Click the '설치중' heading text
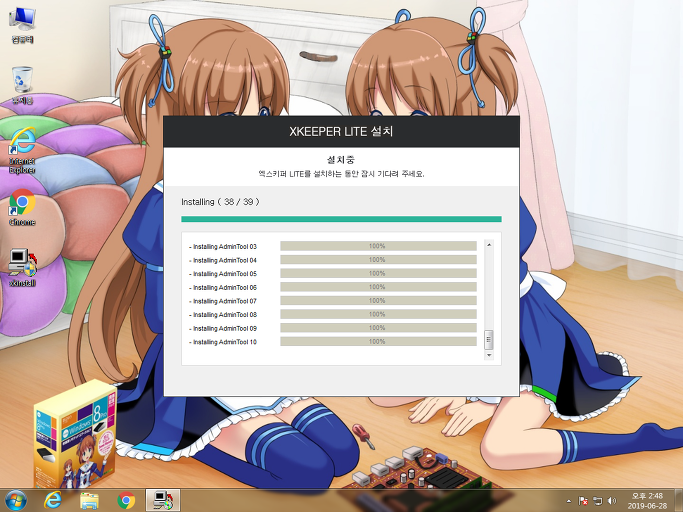 click(x=341, y=159)
